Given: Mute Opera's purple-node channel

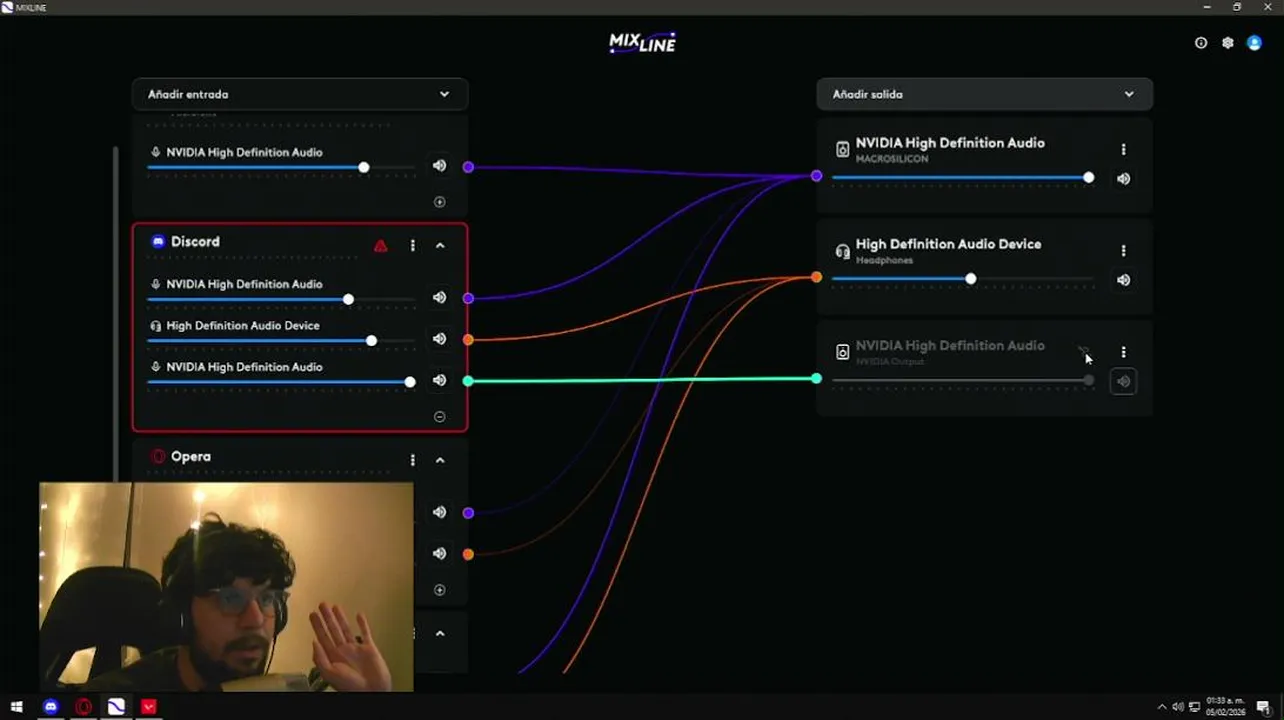Looking at the screenshot, I should (x=439, y=512).
